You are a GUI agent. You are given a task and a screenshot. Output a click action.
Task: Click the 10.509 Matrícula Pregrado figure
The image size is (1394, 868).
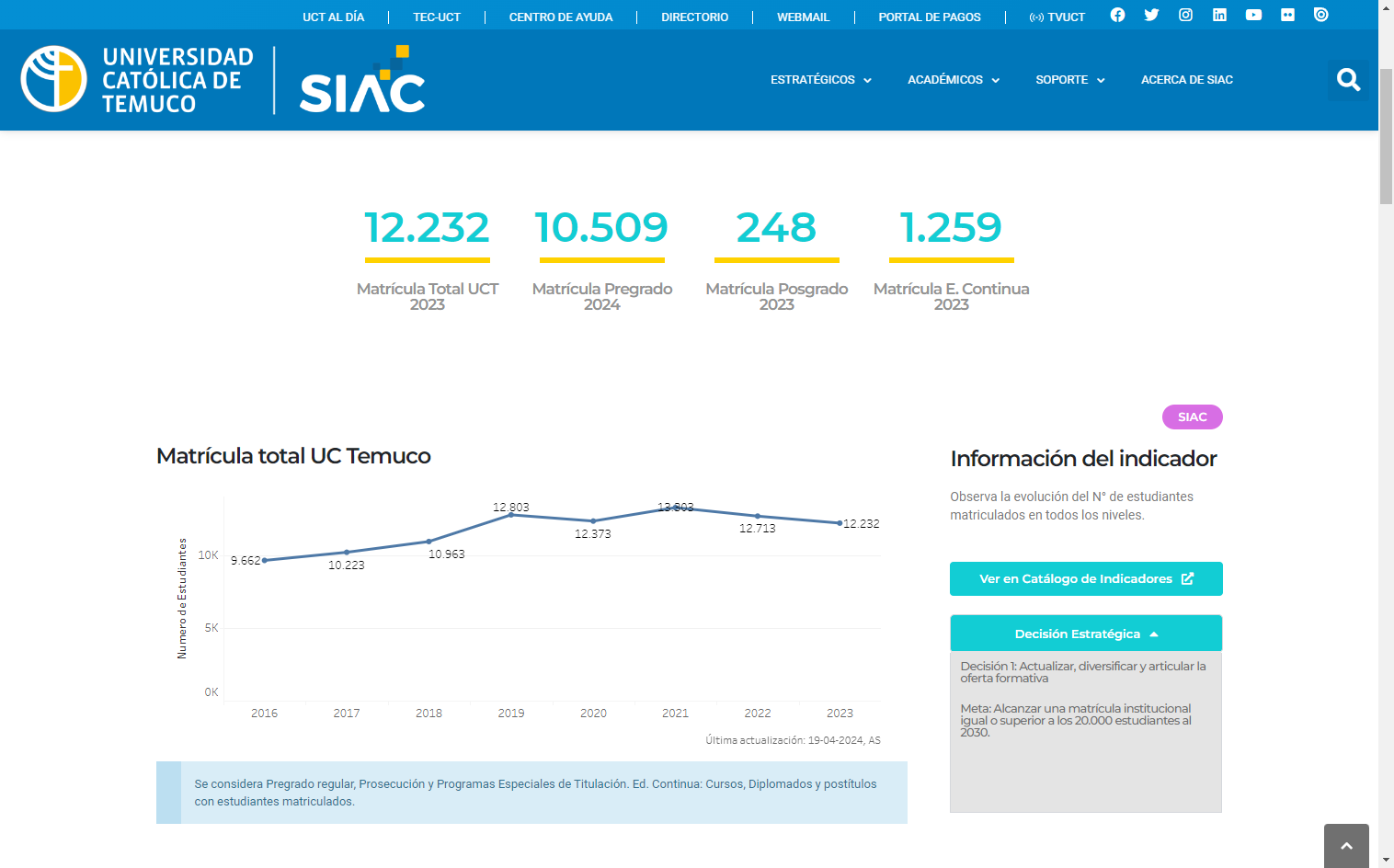601,227
